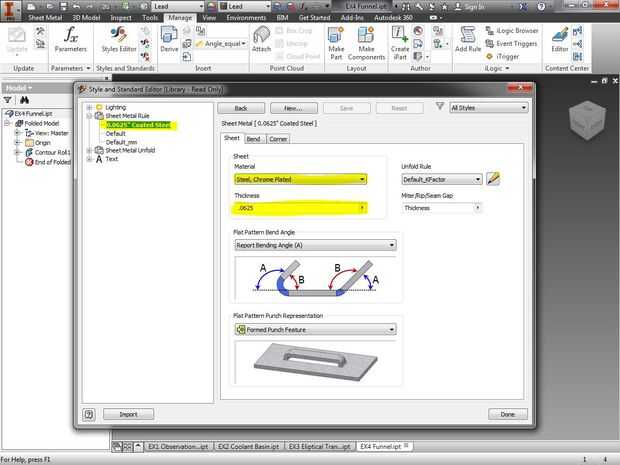Viewport: 620px width, 465px height.
Task: Open Content Center Editor
Action: (560, 39)
